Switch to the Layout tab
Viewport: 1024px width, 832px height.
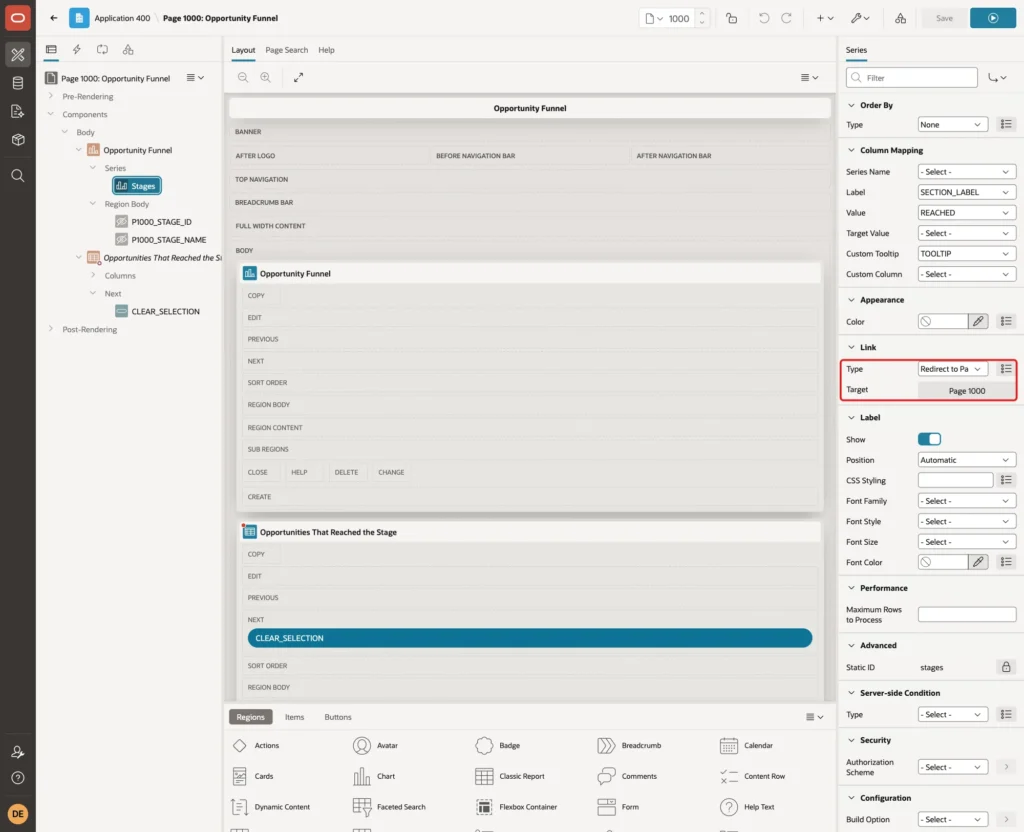coord(243,50)
